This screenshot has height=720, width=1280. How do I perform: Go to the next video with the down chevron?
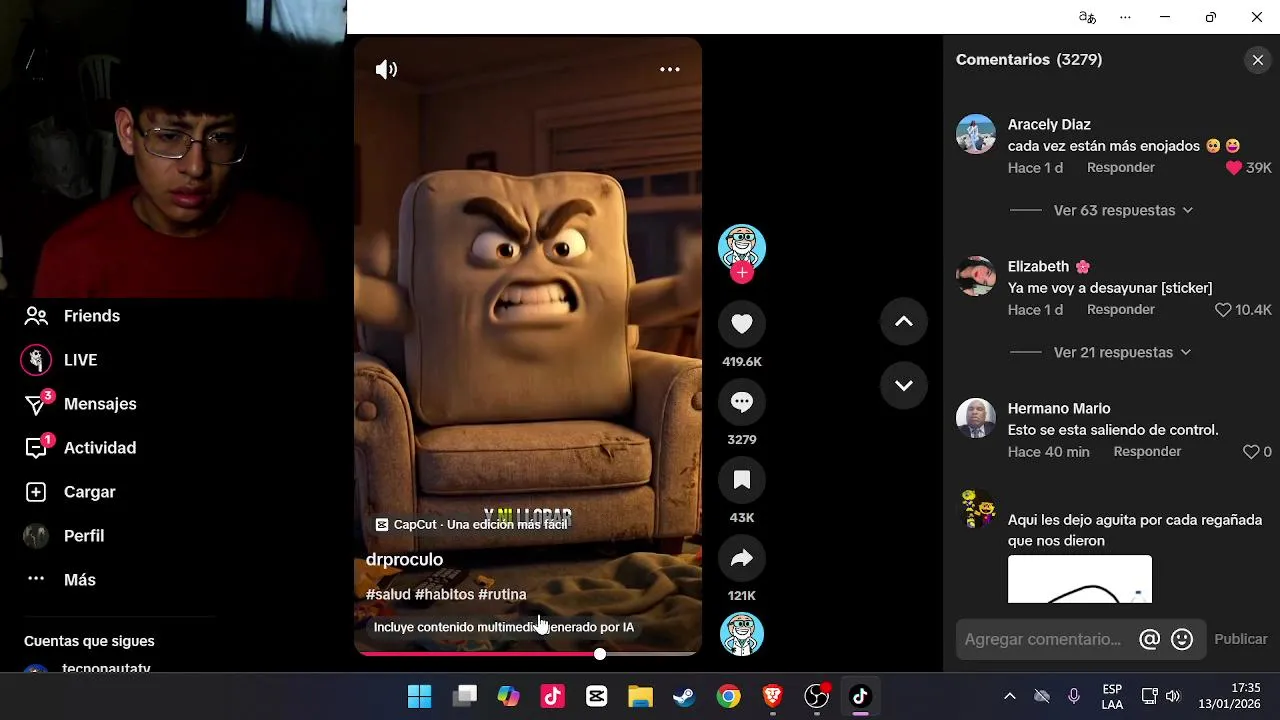tap(904, 386)
